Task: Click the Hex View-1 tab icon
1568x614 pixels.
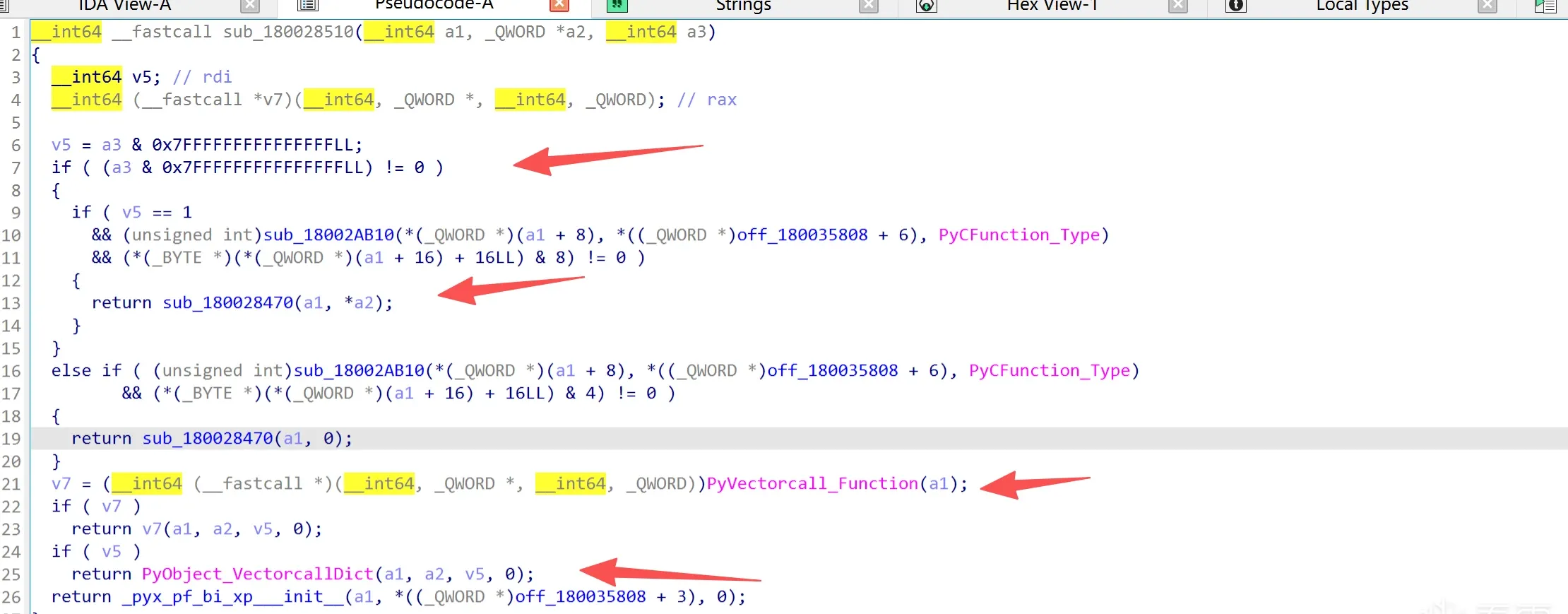Action: pyautogui.click(x=926, y=6)
